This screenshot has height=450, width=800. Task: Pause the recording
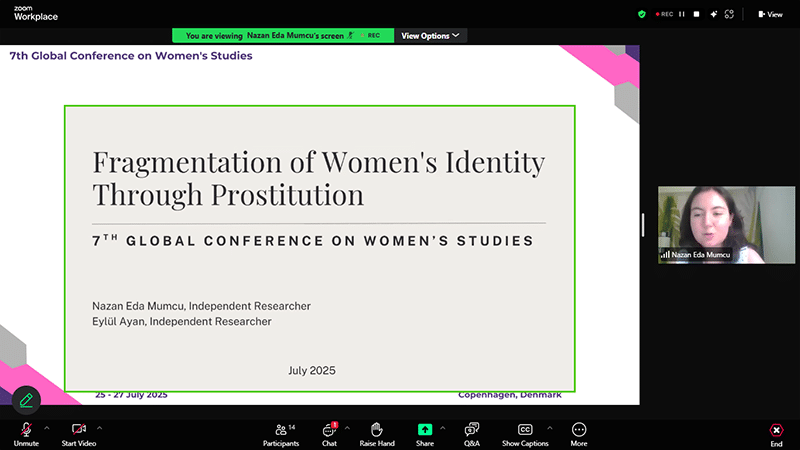point(682,14)
